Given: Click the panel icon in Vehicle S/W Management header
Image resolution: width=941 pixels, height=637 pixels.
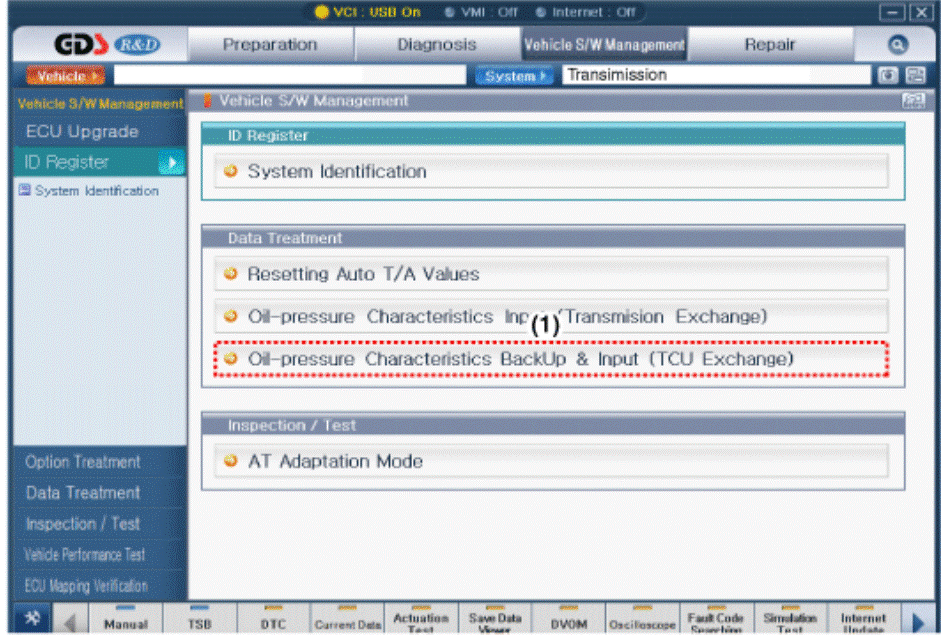Looking at the screenshot, I should [911, 100].
